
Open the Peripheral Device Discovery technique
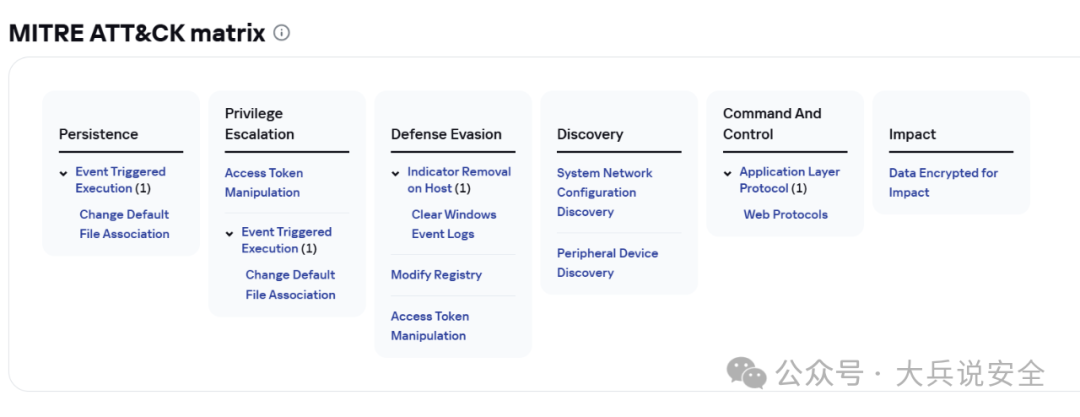[607, 263]
